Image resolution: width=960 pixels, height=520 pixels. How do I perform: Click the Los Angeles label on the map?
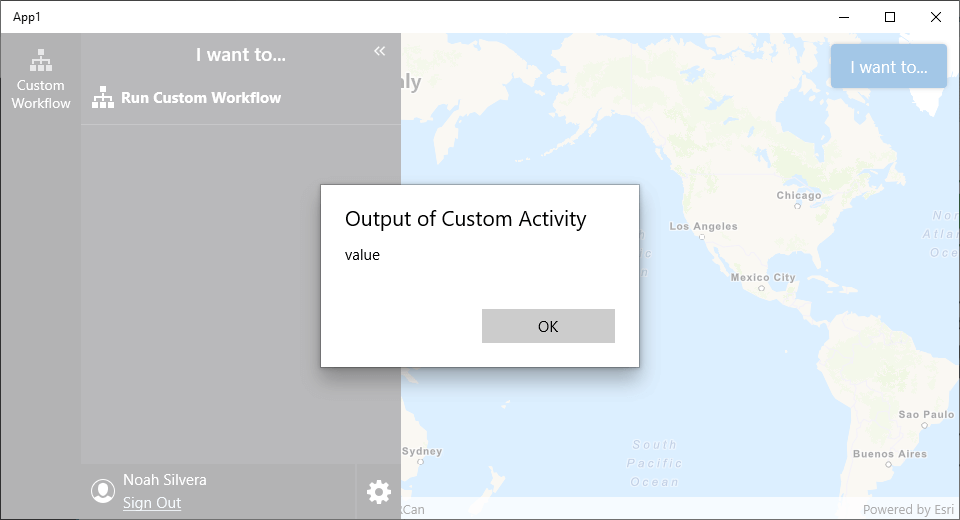click(703, 227)
